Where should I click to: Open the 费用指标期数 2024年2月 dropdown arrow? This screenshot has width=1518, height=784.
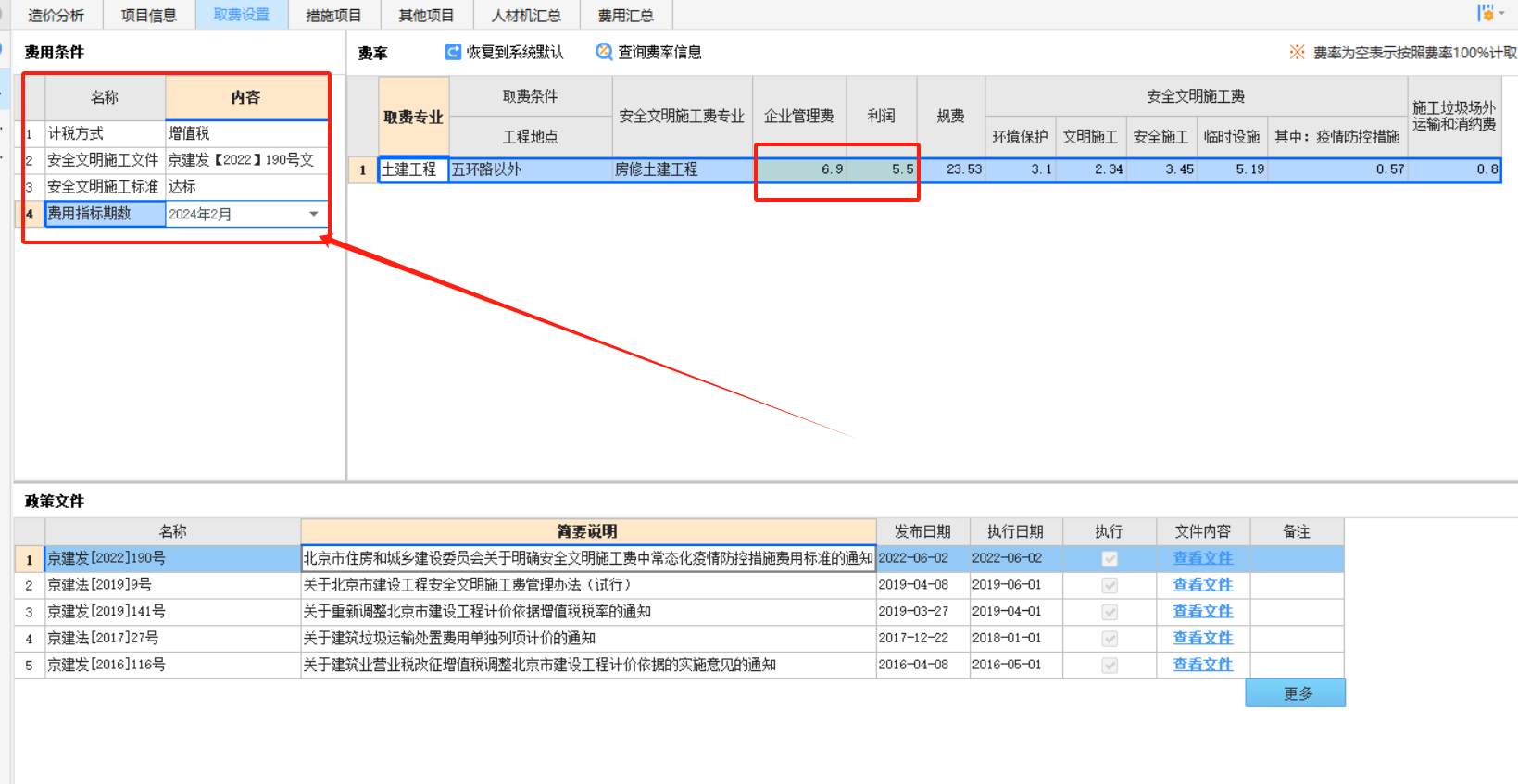(x=314, y=214)
